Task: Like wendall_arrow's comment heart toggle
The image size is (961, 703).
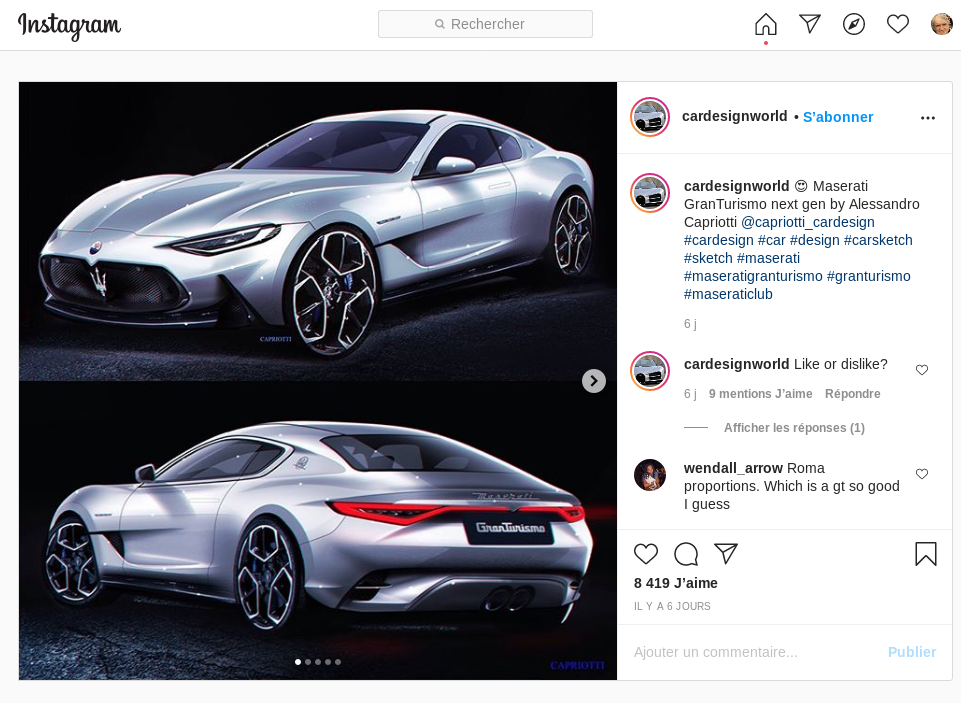Action: (x=921, y=474)
